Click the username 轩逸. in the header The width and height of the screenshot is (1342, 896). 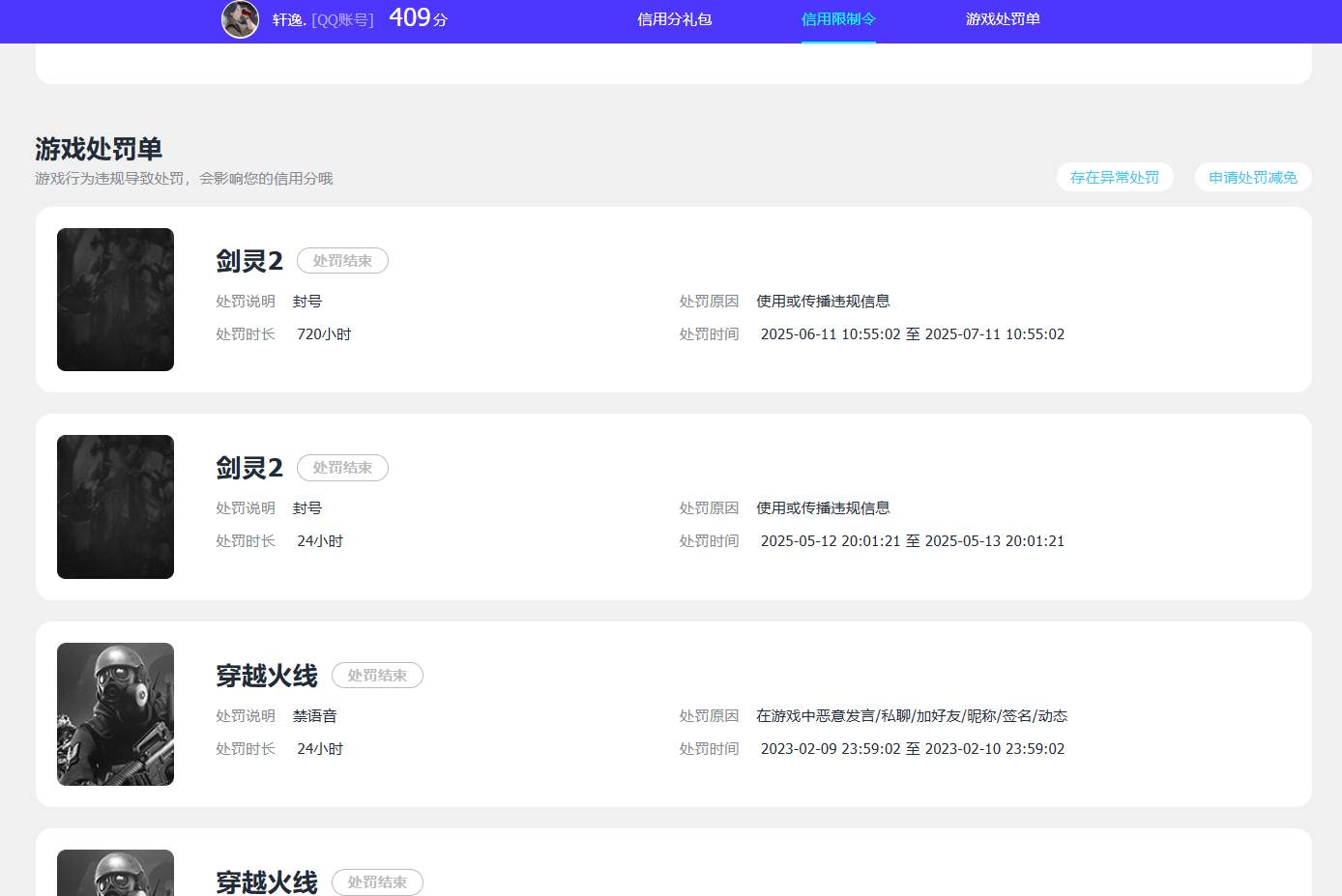[288, 19]
